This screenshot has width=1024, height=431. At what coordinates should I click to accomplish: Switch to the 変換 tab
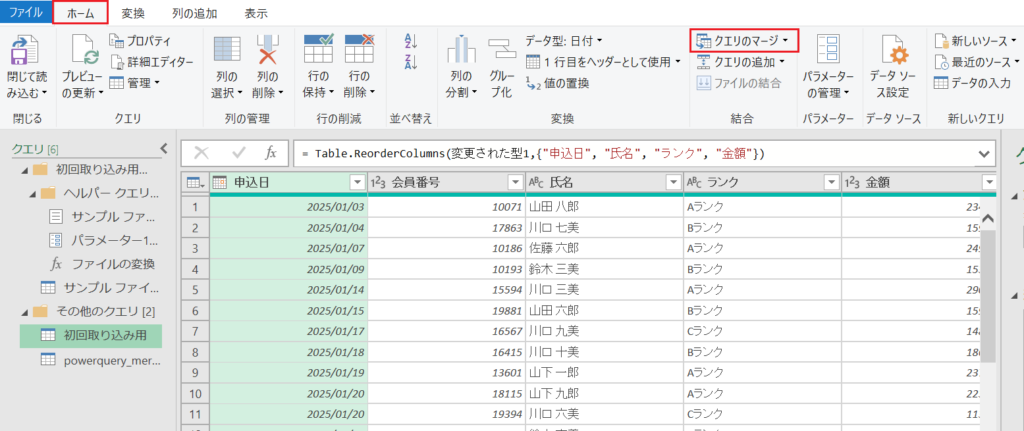coord(133,12)
